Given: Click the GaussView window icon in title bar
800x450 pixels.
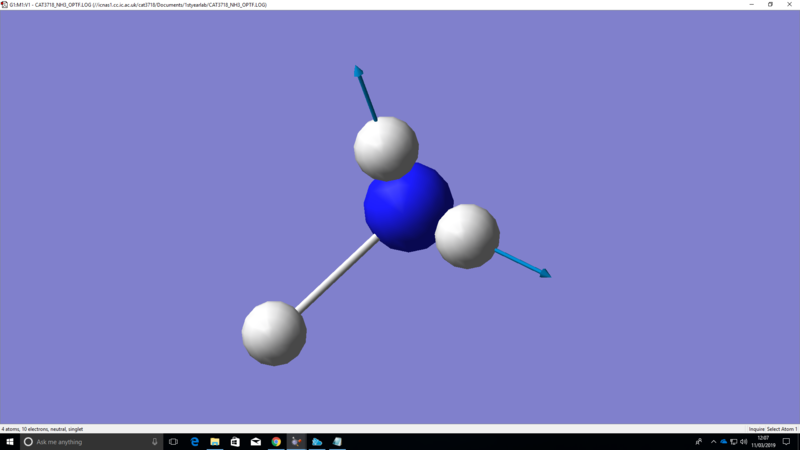Looking at the screenshot, I should (5, 5).
